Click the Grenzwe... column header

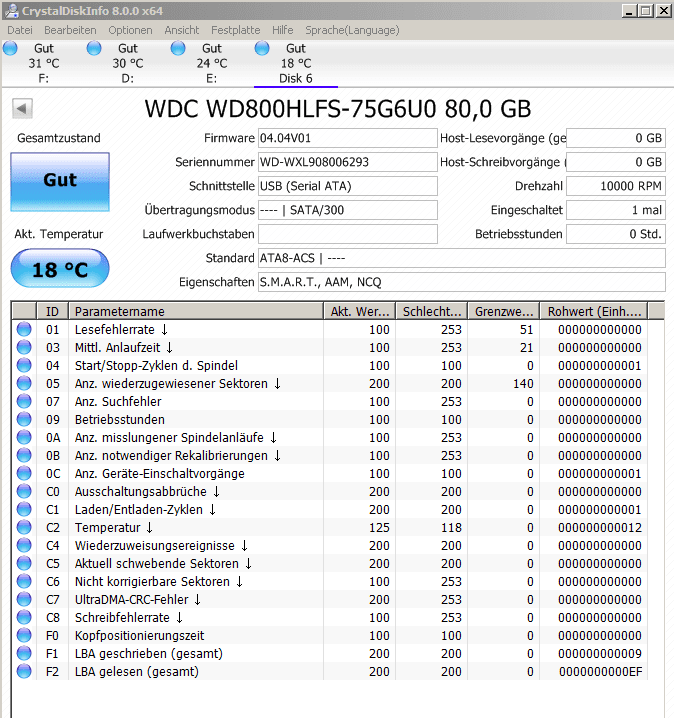504,311
